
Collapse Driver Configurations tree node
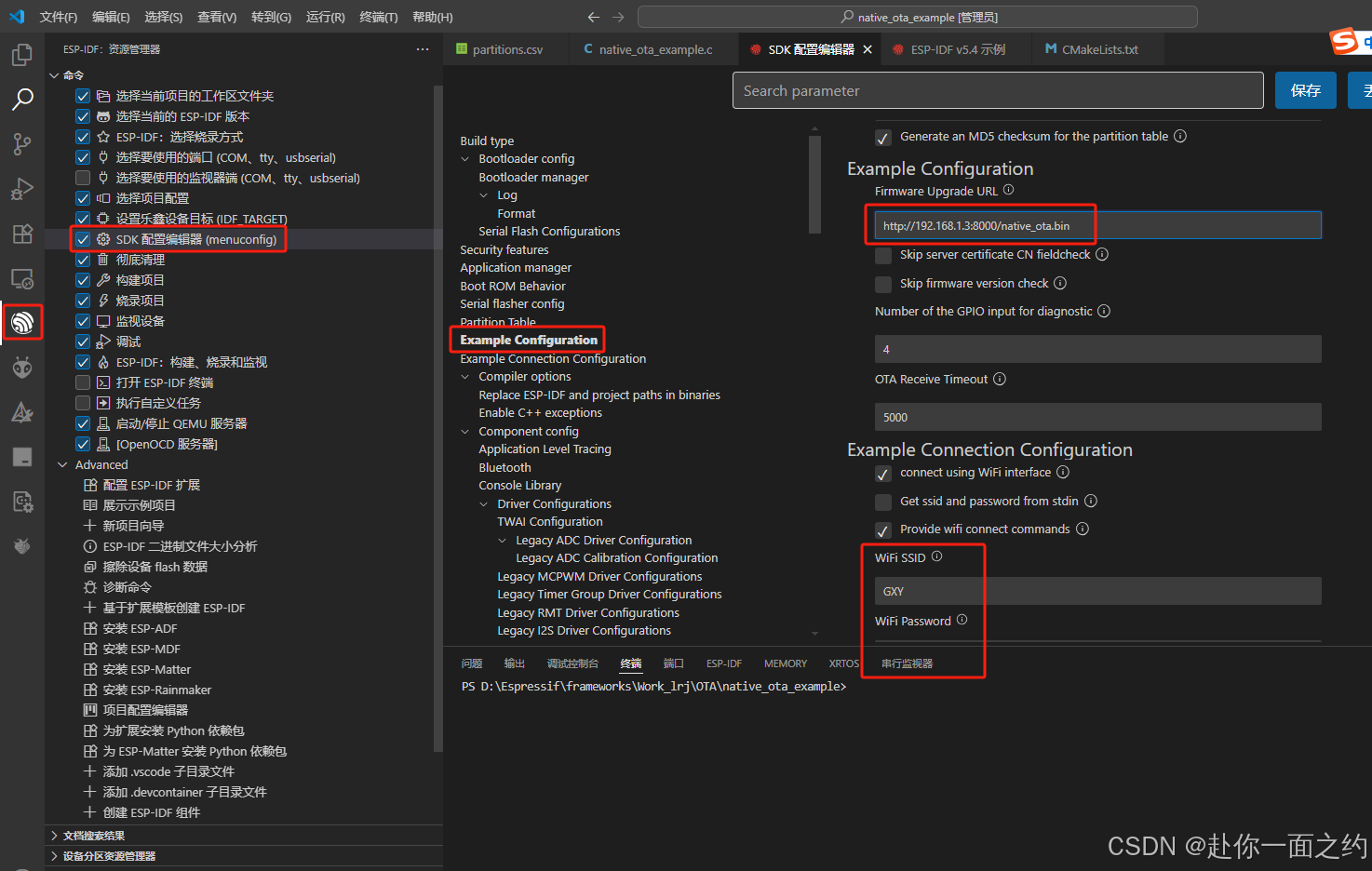coord(484,504)
